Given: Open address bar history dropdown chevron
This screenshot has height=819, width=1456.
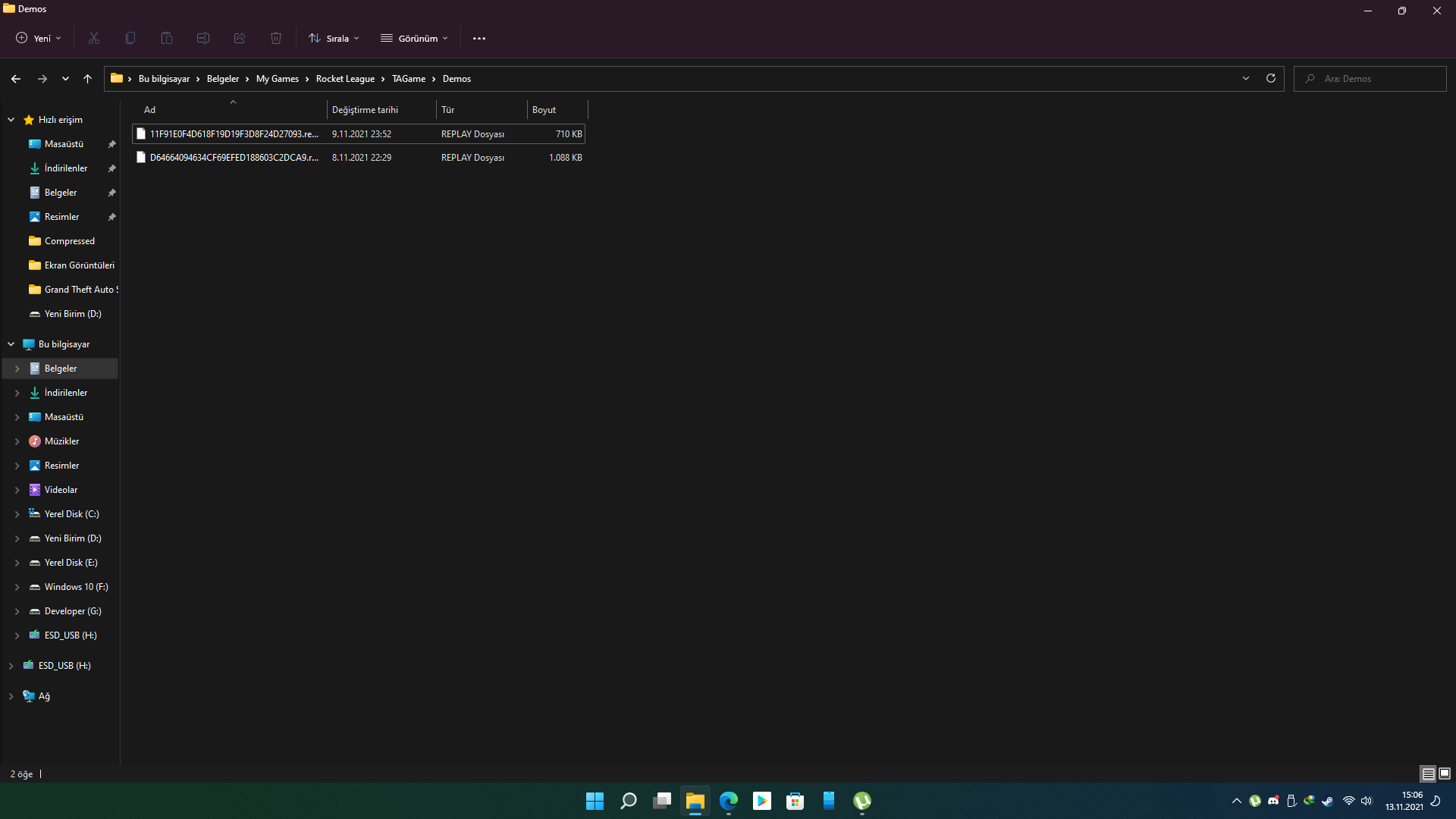Looking at the screenshot, I should pyautogui.click(x=1246, y=78).
